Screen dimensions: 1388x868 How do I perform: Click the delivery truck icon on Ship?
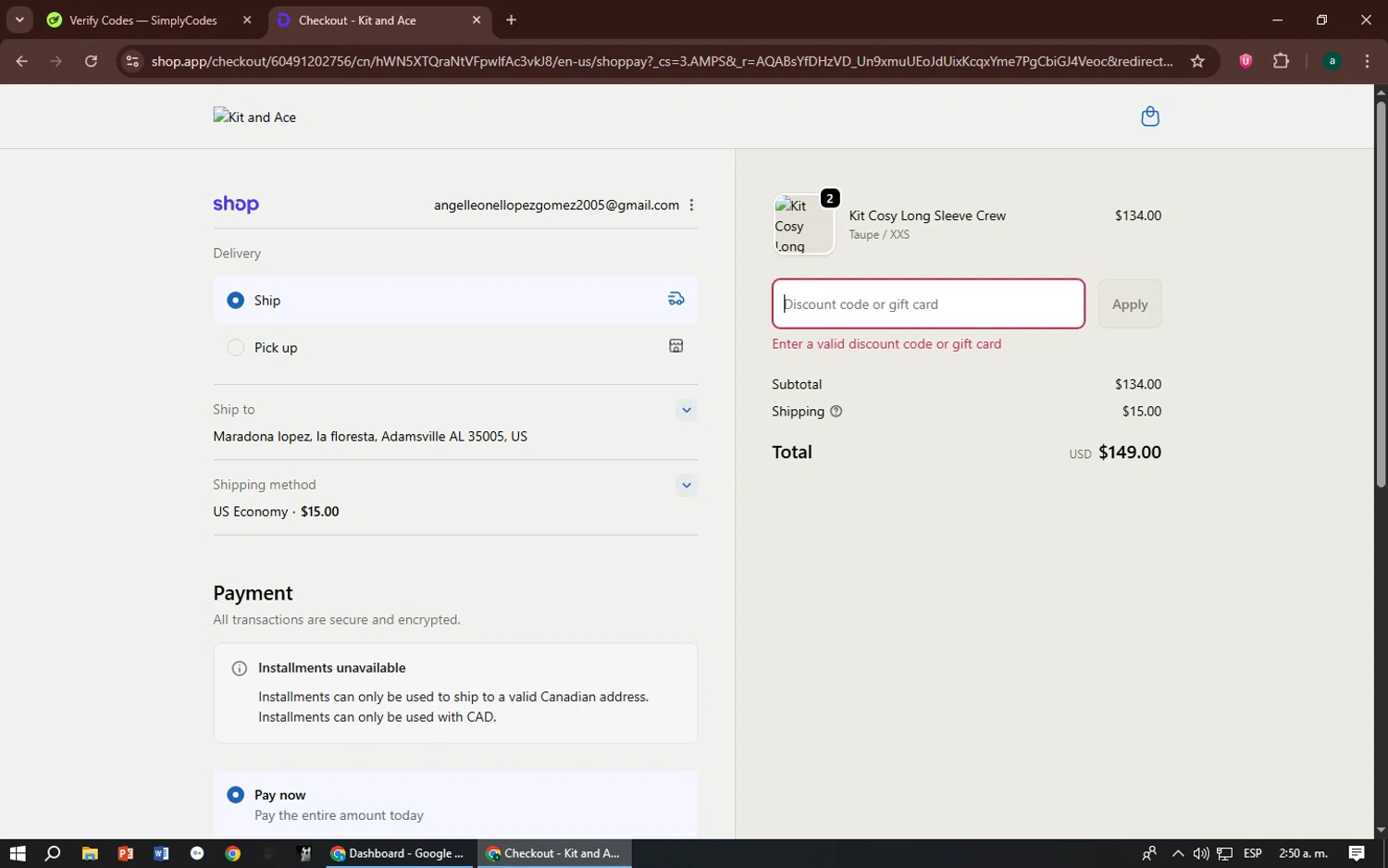[676, 299]
